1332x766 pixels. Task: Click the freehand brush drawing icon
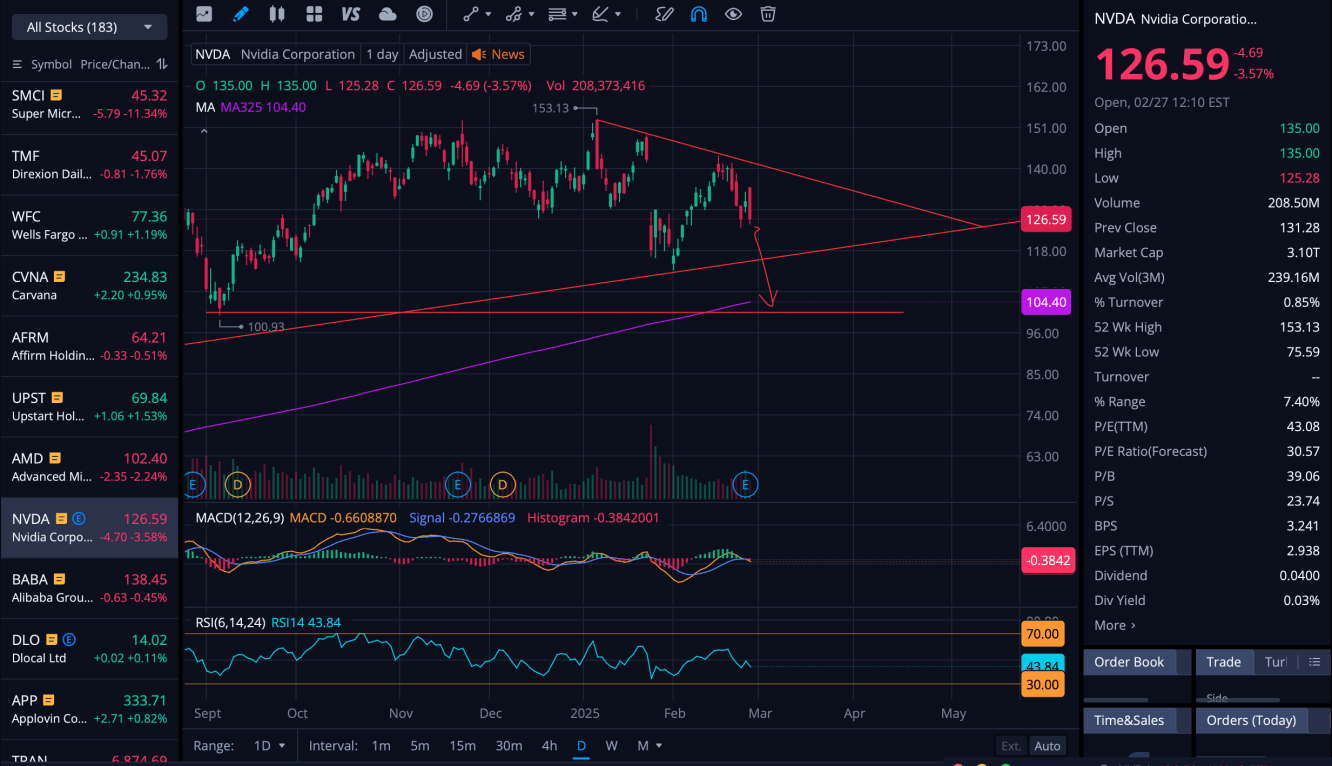click(x=664, y=14)
